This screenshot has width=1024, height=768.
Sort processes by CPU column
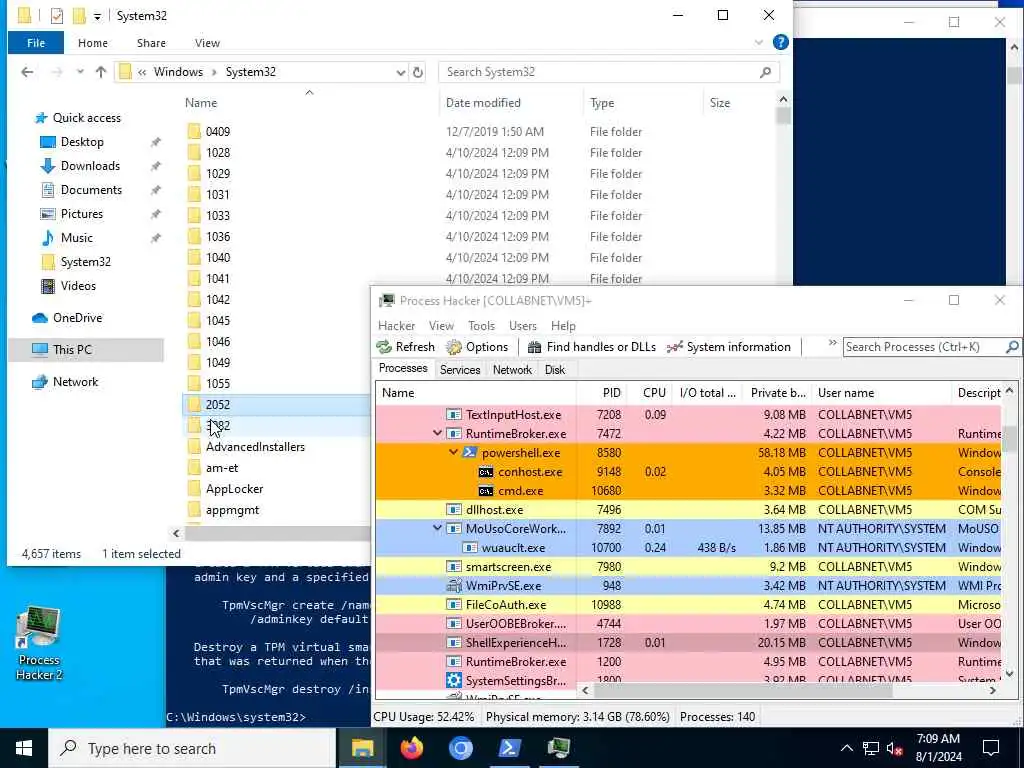[x=650, y=392]
